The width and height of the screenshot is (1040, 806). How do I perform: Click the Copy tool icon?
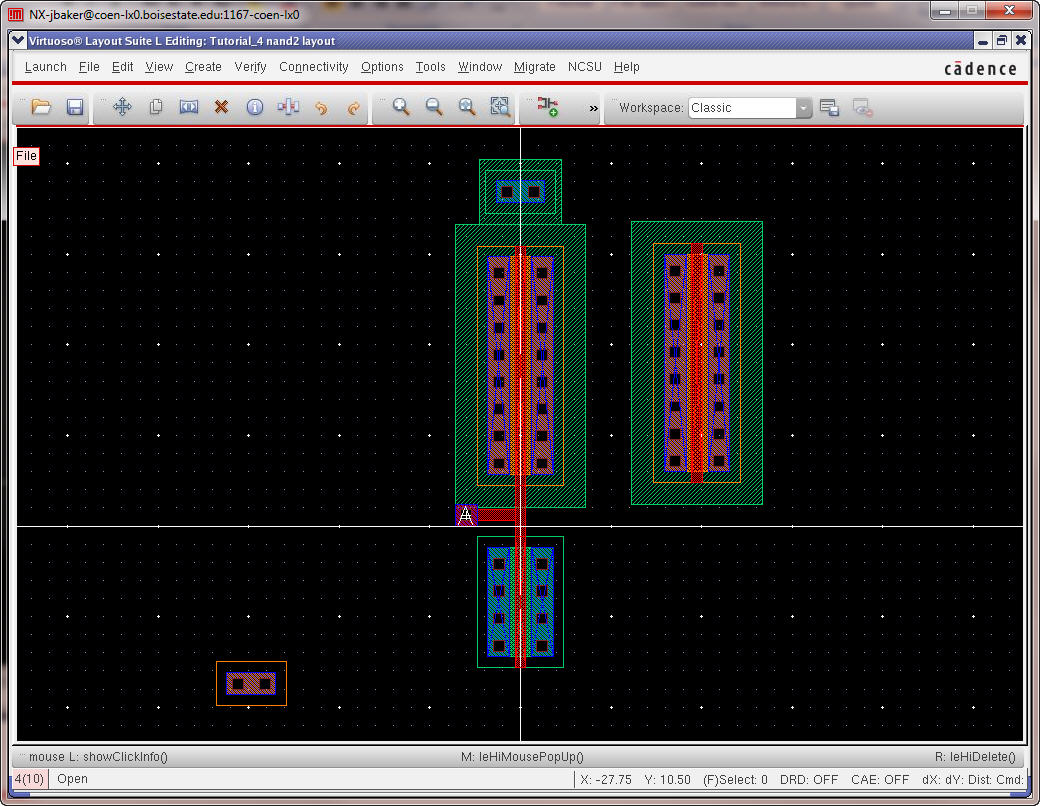[x=156, y=107]
